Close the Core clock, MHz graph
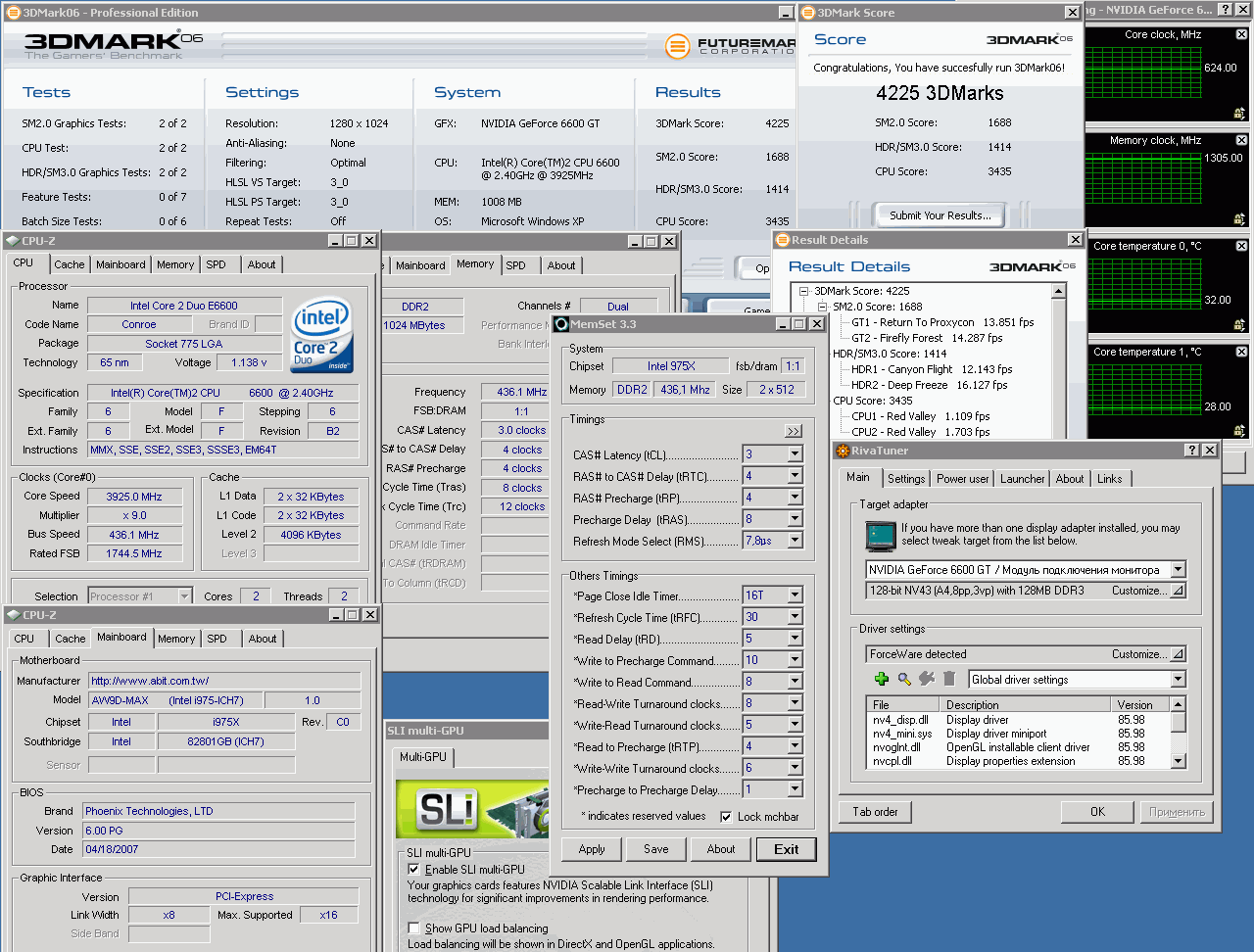 coord(1241,34)
